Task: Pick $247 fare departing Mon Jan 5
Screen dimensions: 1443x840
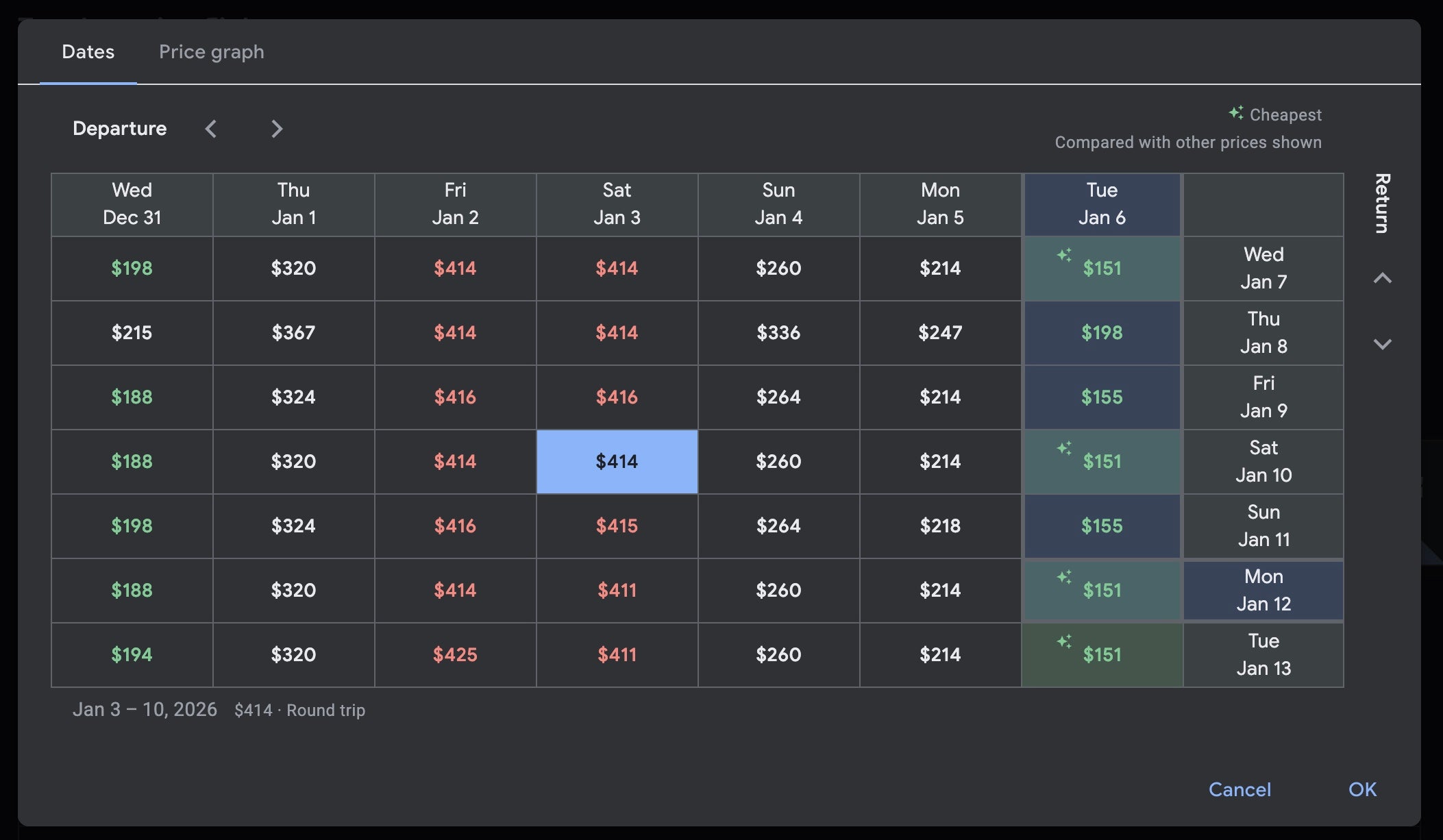Action: point(940,332)
